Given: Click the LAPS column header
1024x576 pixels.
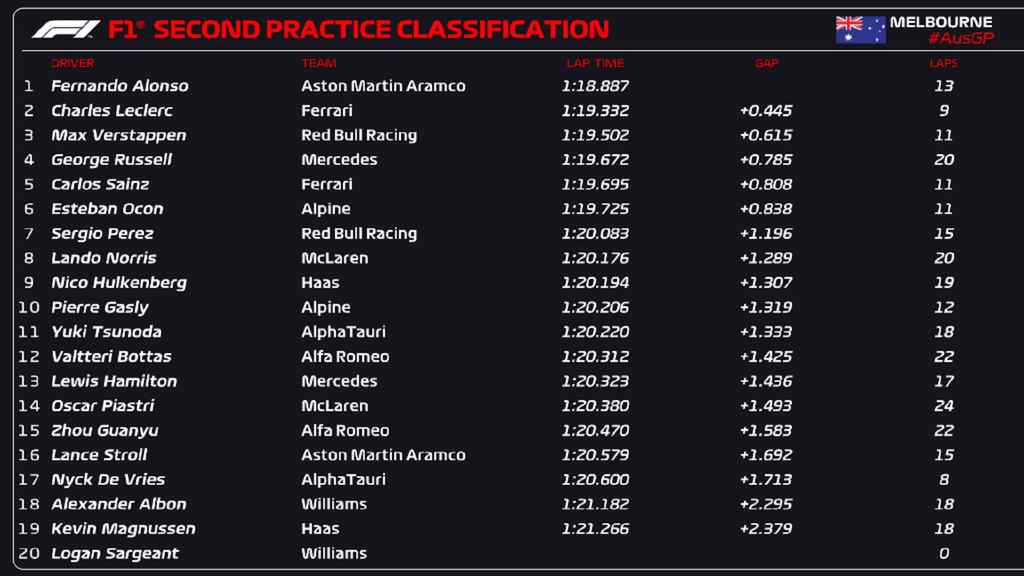Looking at the screenshot, I should (943, 63).
